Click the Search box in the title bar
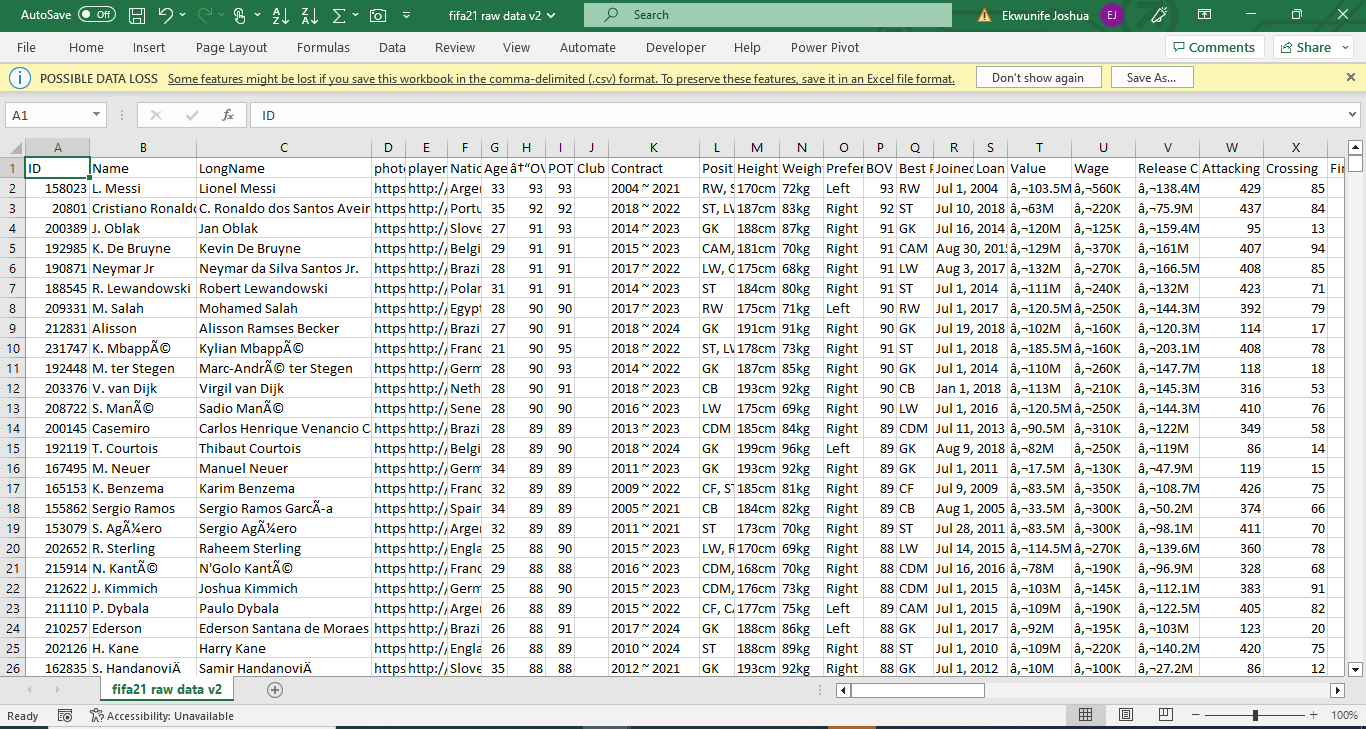 (768, 15)
